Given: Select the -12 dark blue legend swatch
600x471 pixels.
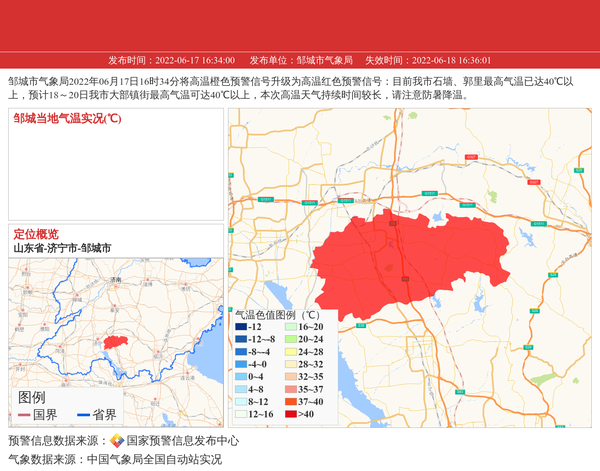Looking at the screenshot, I should coord(241,327).
